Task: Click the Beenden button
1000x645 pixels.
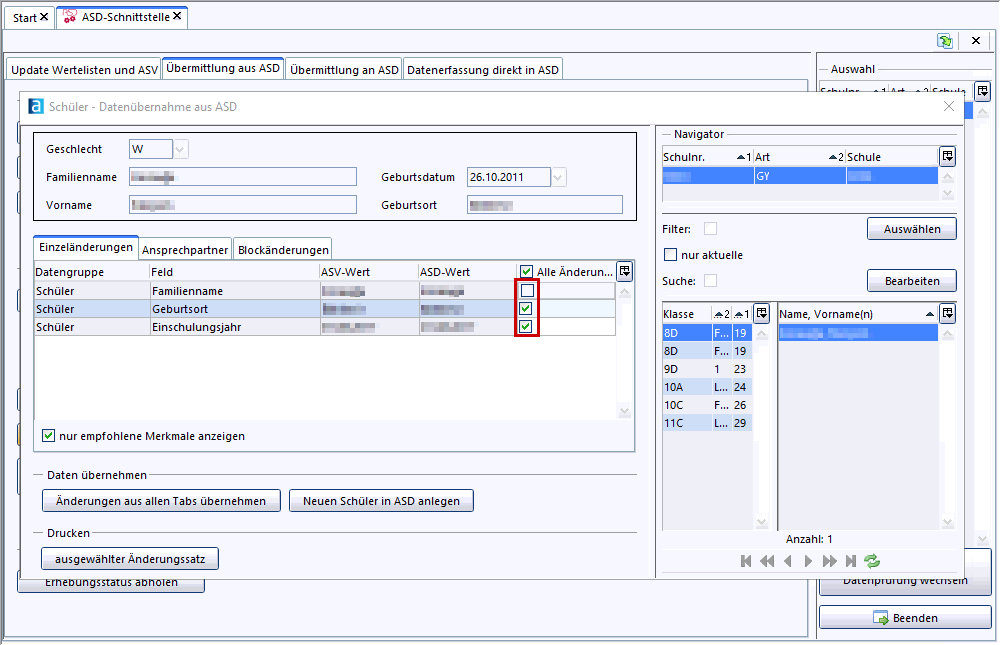Action: pos(905,618)
